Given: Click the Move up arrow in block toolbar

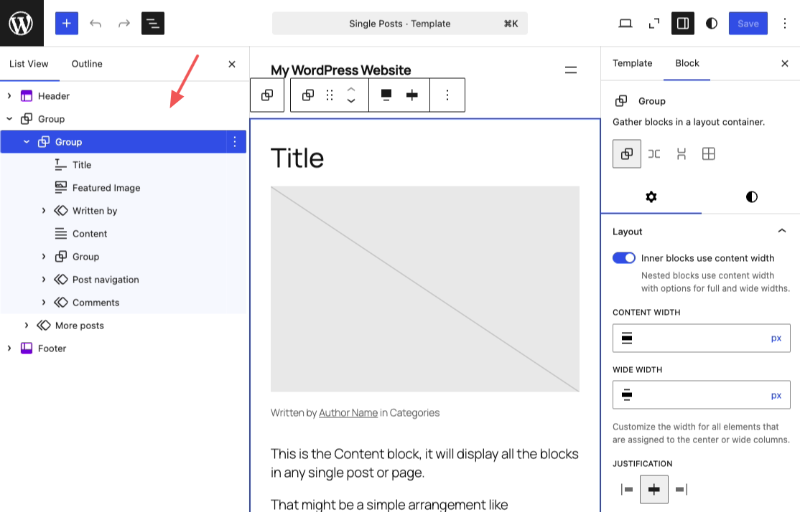Looking at the screenshot, I should pyautogui.click(x=351, y=89).
